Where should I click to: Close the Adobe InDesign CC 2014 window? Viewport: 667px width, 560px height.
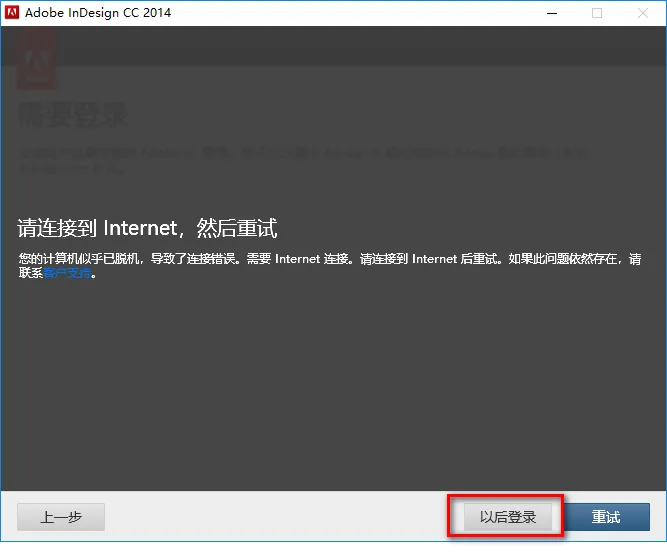[643, 13]
